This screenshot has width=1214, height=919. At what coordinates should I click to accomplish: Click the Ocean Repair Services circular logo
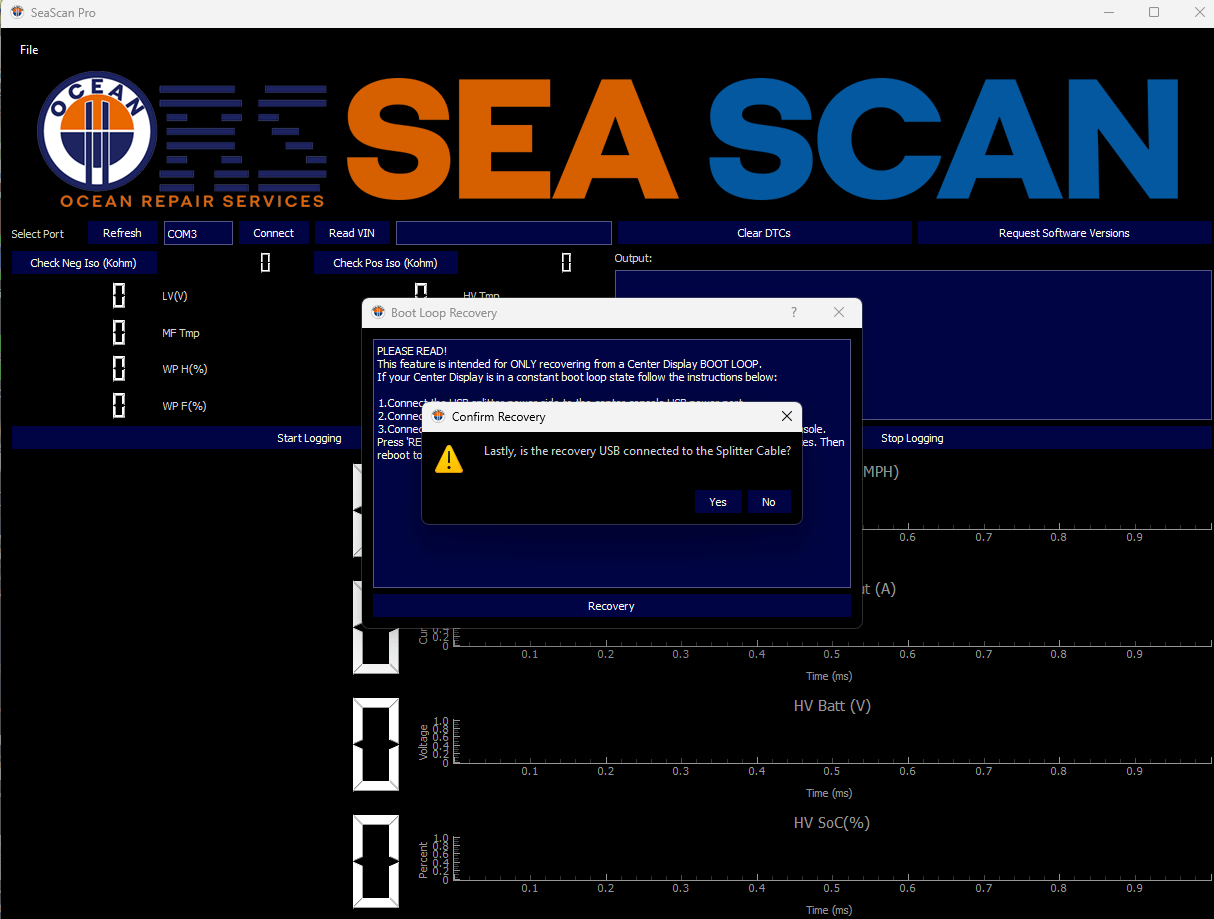pyautogui.click(x=96, y=130)
